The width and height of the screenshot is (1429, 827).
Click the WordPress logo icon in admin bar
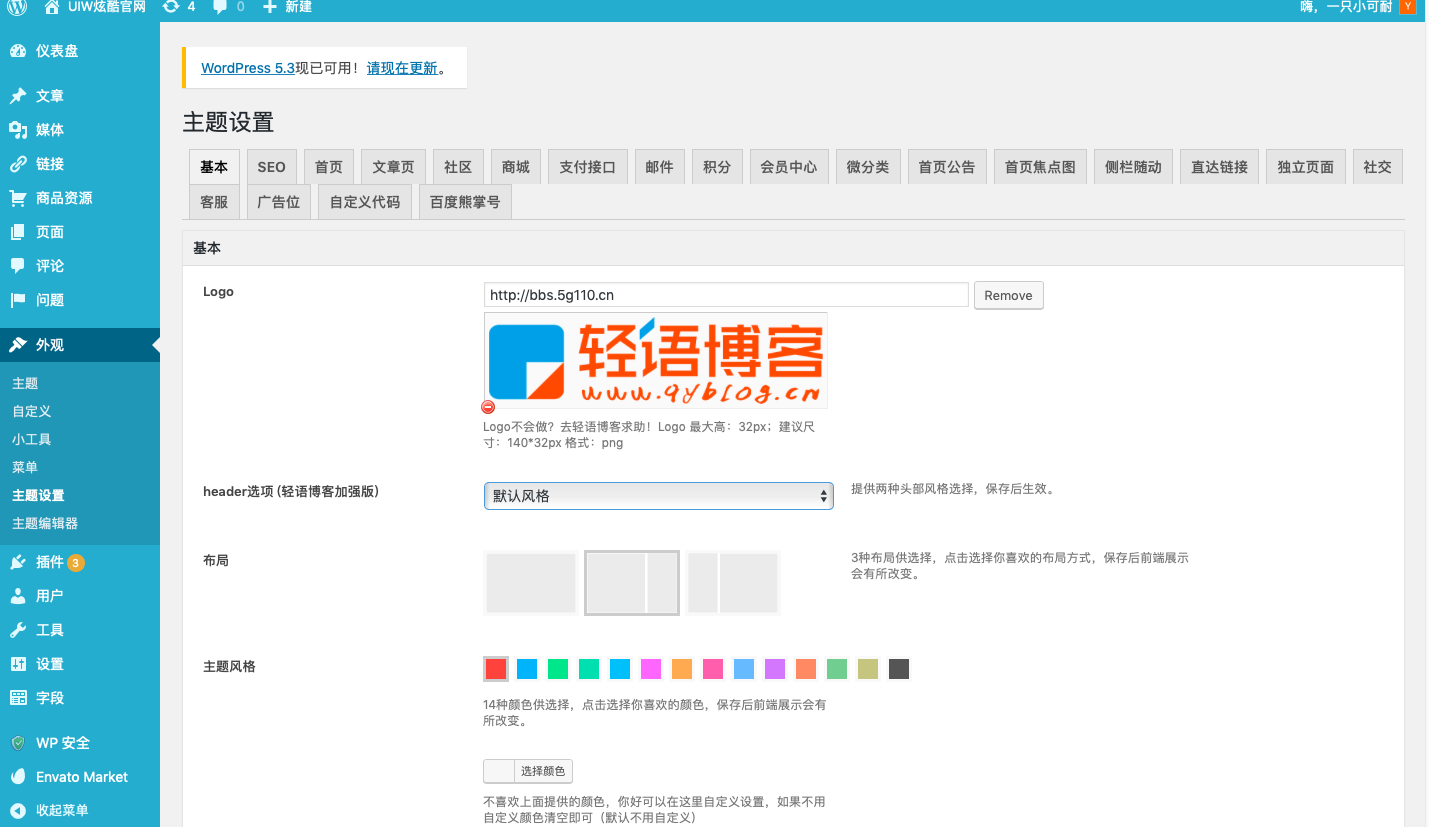17,7
